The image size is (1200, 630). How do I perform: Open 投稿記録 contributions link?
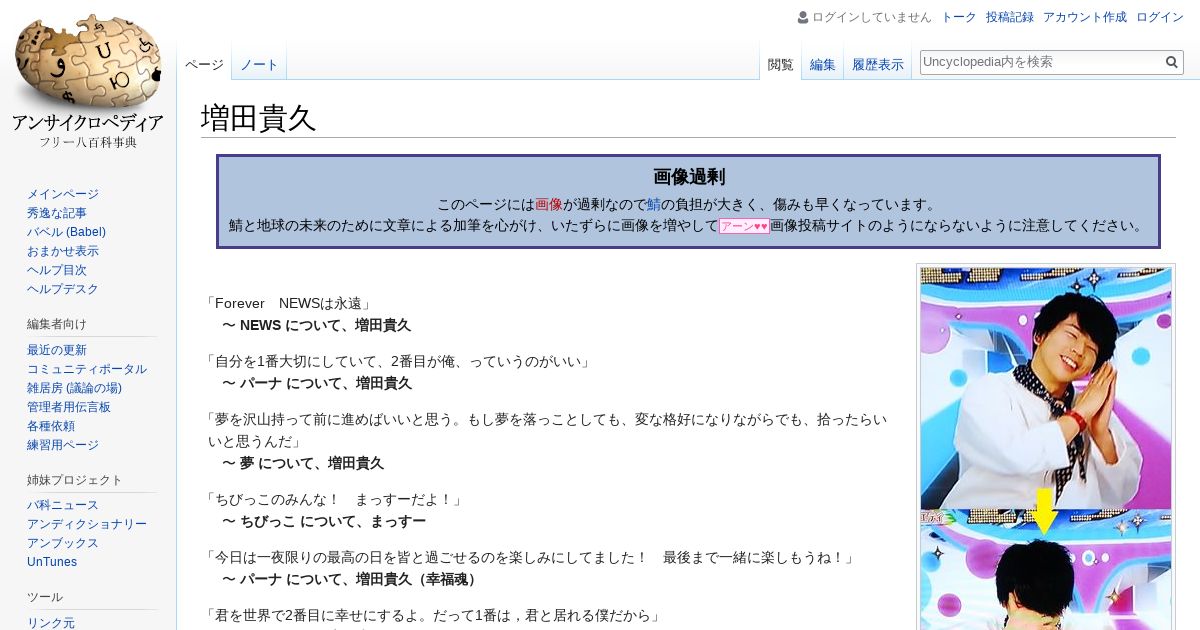coord(1010,17)
